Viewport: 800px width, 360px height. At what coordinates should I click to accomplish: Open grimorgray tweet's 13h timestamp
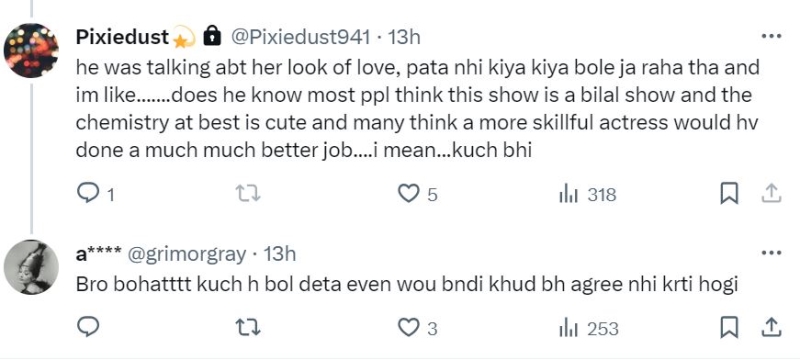pyautogui.click(x=279, y=253)
